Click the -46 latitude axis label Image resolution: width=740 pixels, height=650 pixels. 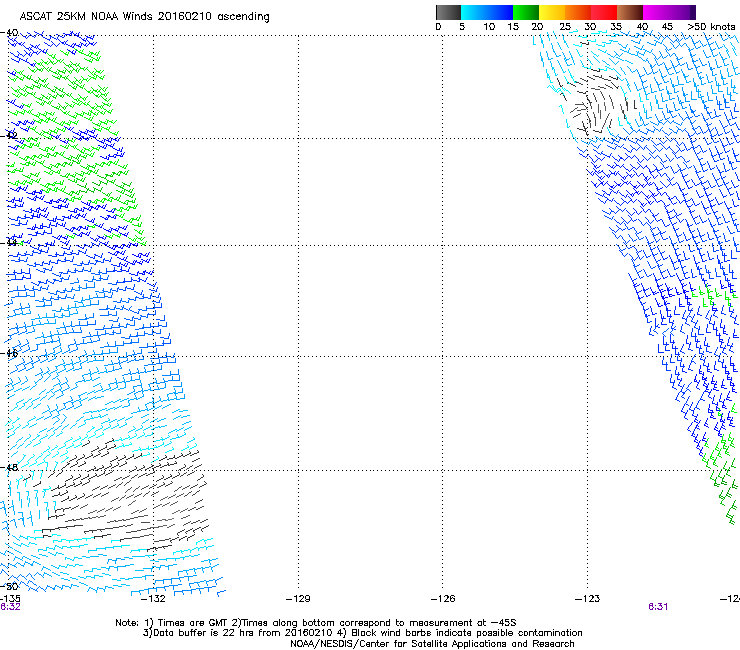pyautogui.click(x=9, y=353)
